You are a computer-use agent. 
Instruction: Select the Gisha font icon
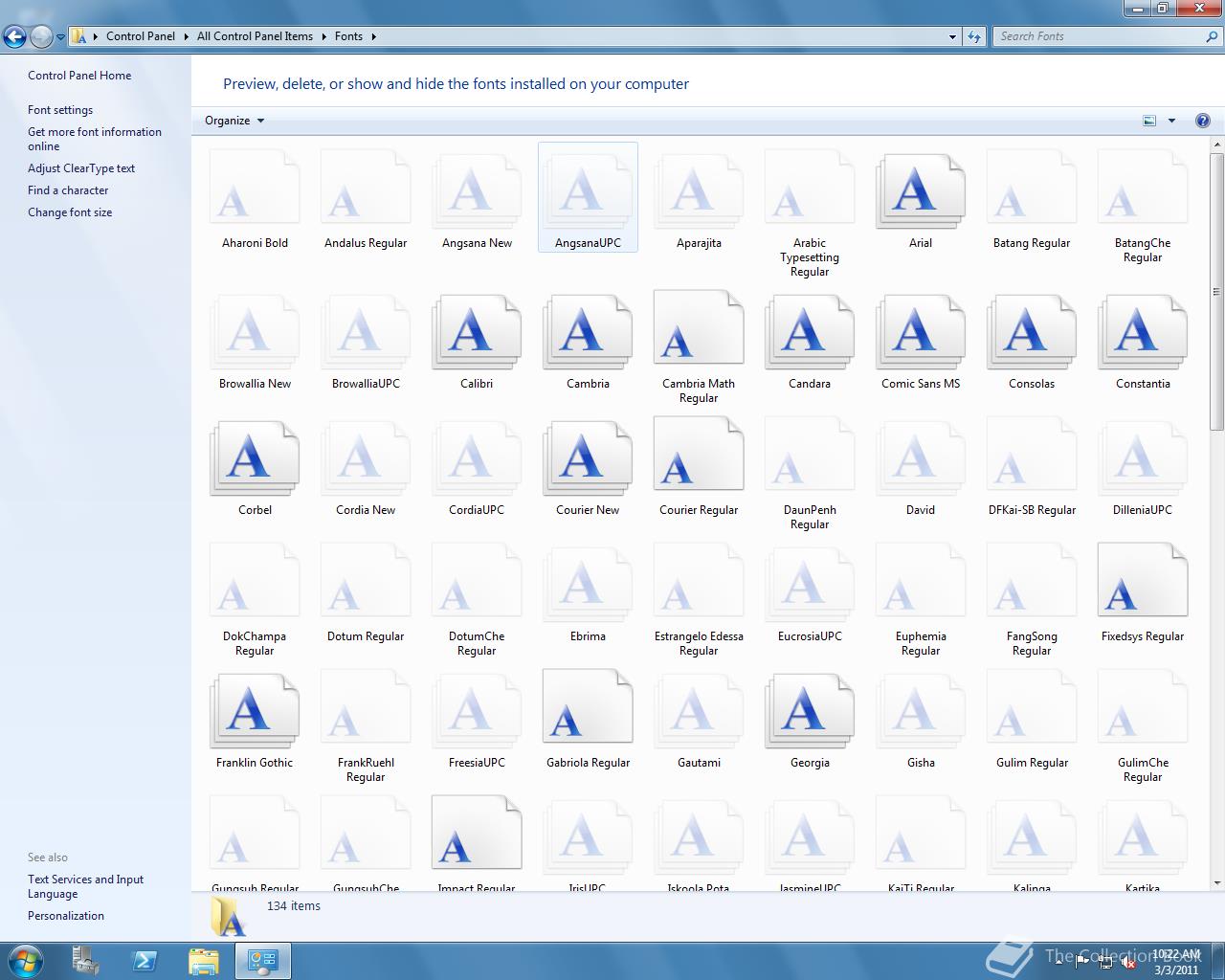(920, 709)
